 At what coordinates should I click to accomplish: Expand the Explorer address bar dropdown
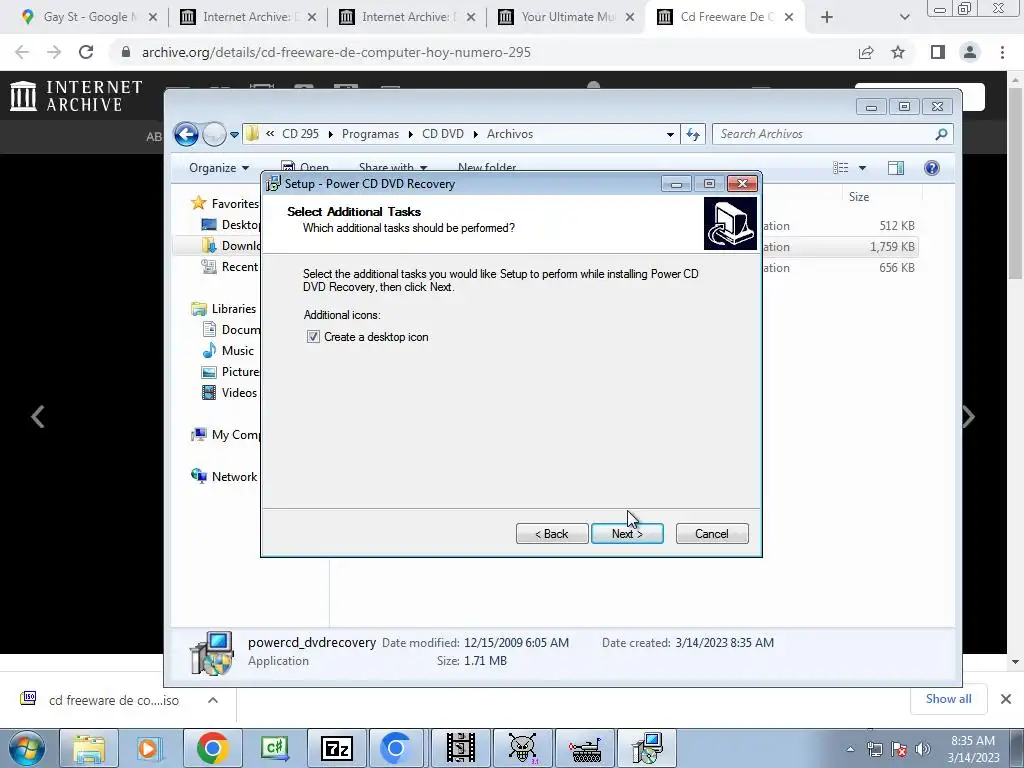tap(670, 135)
